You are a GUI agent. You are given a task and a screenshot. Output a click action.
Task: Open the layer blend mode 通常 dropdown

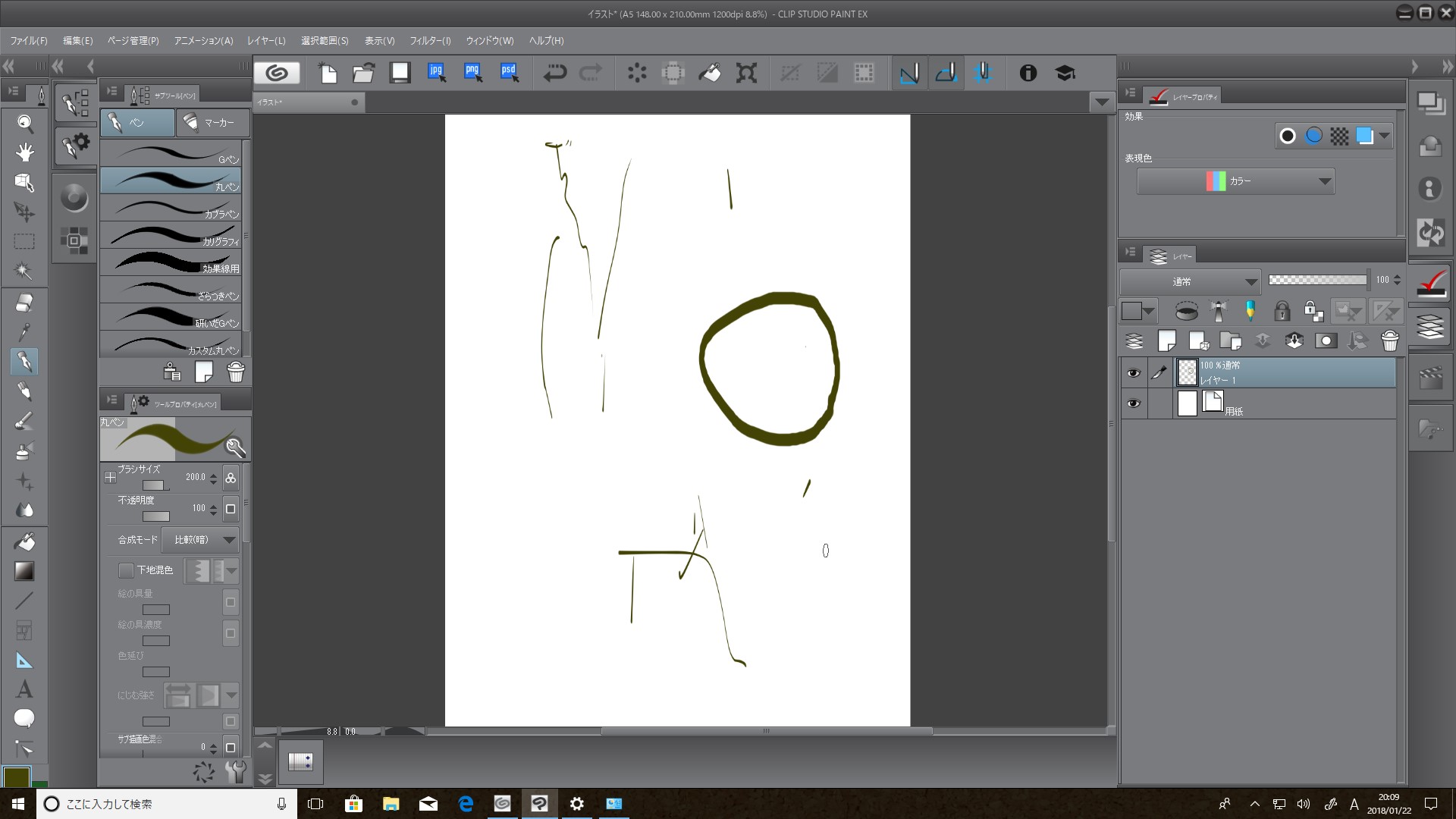tap(1190, 282)
